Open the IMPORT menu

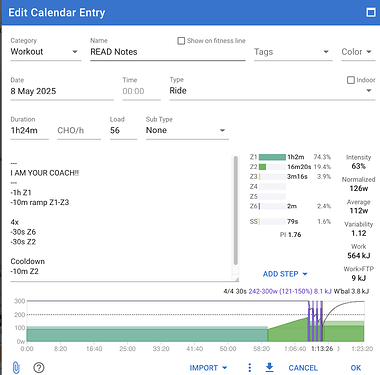208,368
